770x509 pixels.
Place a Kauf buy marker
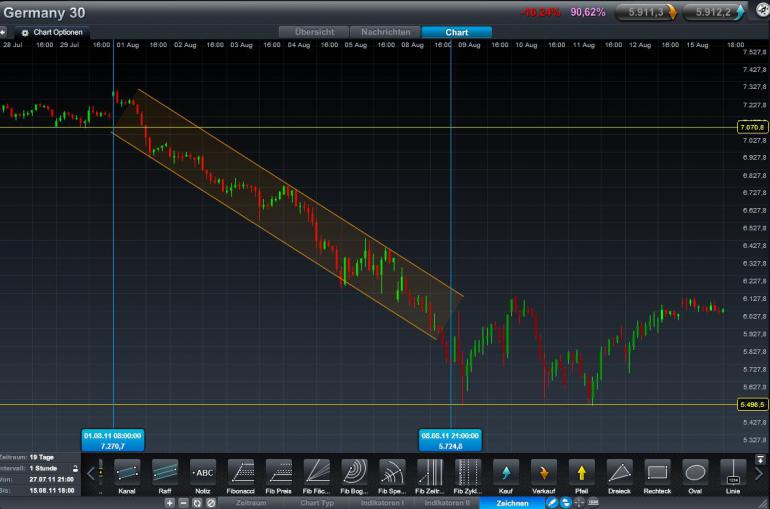(506, 477)
